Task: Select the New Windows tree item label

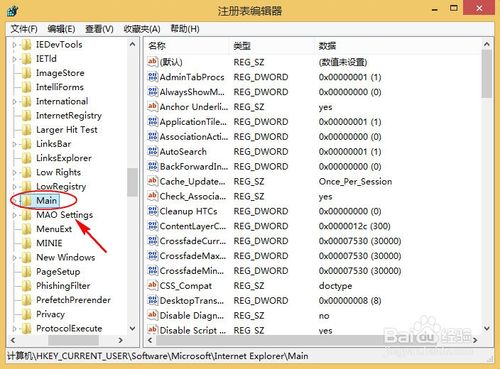Action: 66,258
